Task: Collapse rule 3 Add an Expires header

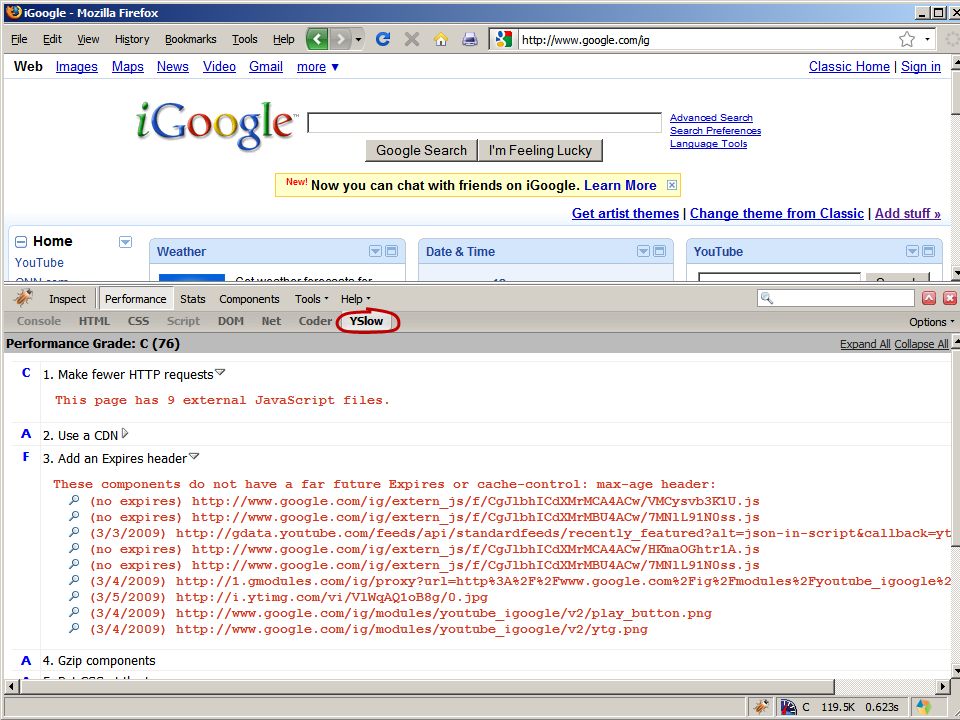Action: pos(194,456)
